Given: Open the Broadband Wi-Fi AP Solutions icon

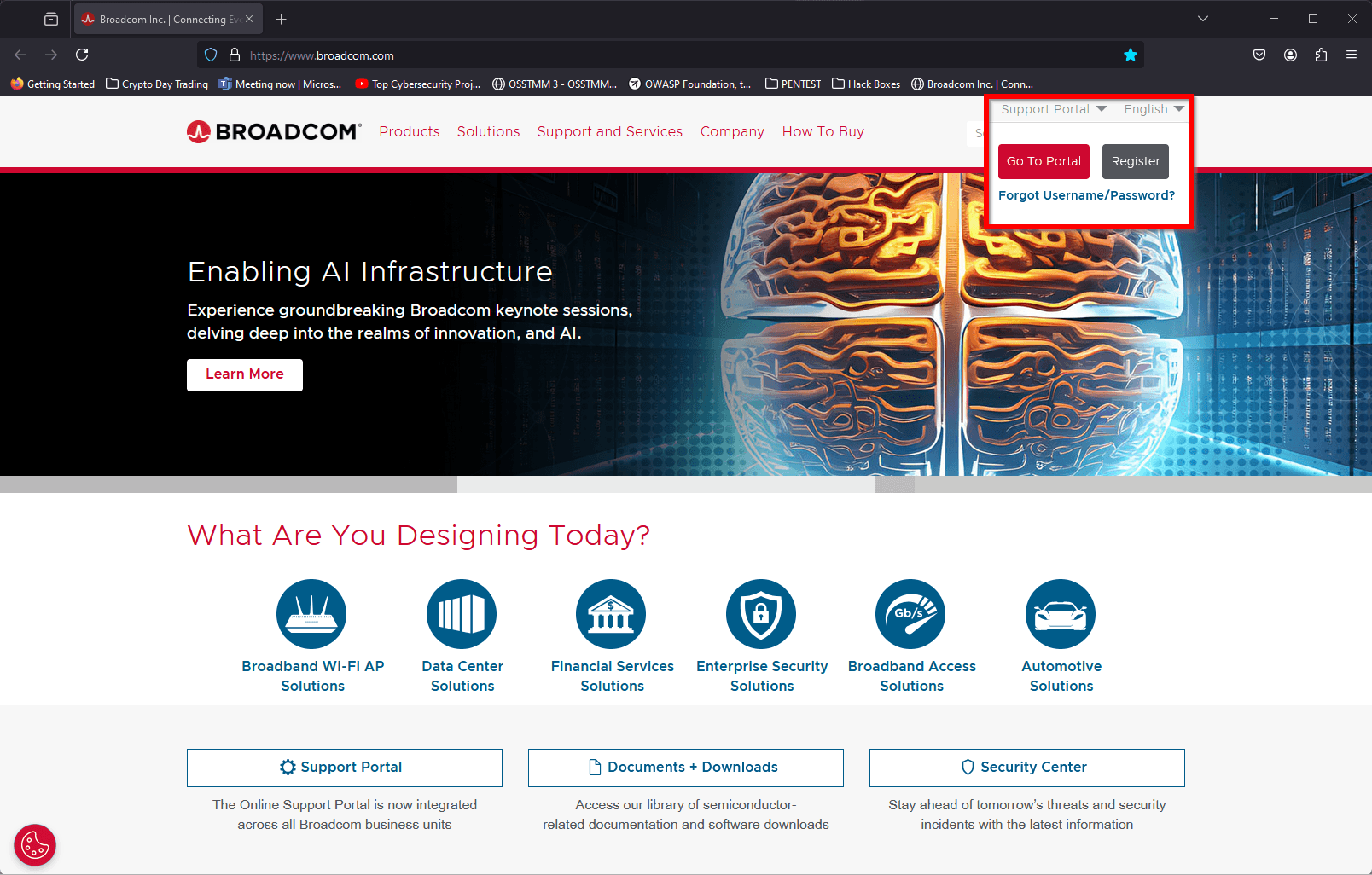Looking at the screenshot, I should 311,614.
